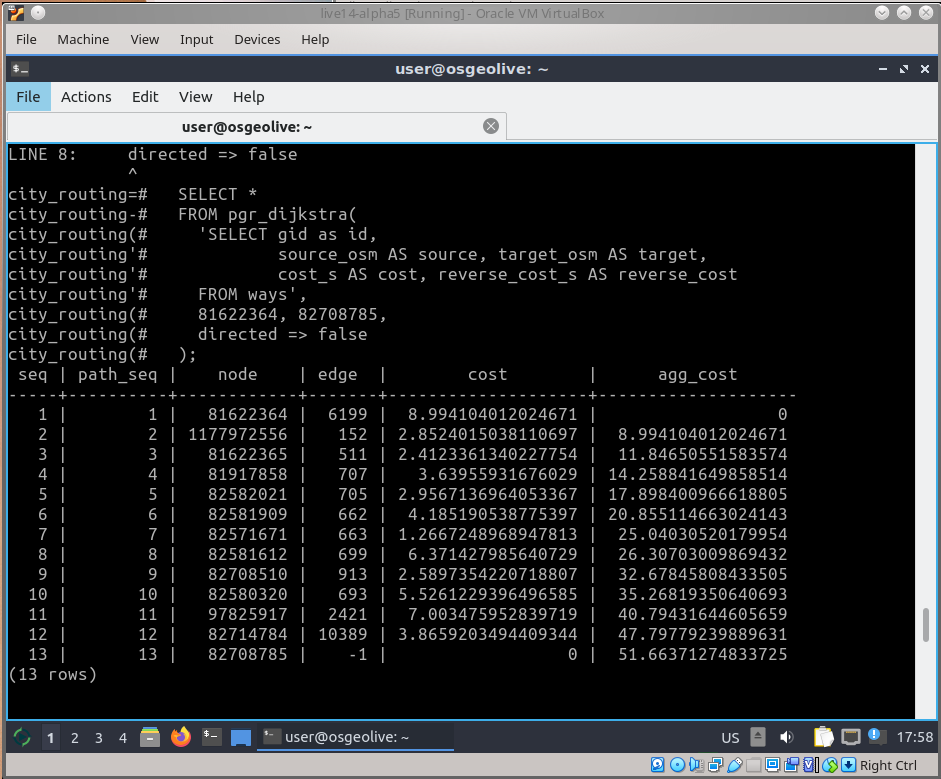Launch terminal from the quick-launch panel
The height and width of the screenshot is (779, 941).
(211, 736)
